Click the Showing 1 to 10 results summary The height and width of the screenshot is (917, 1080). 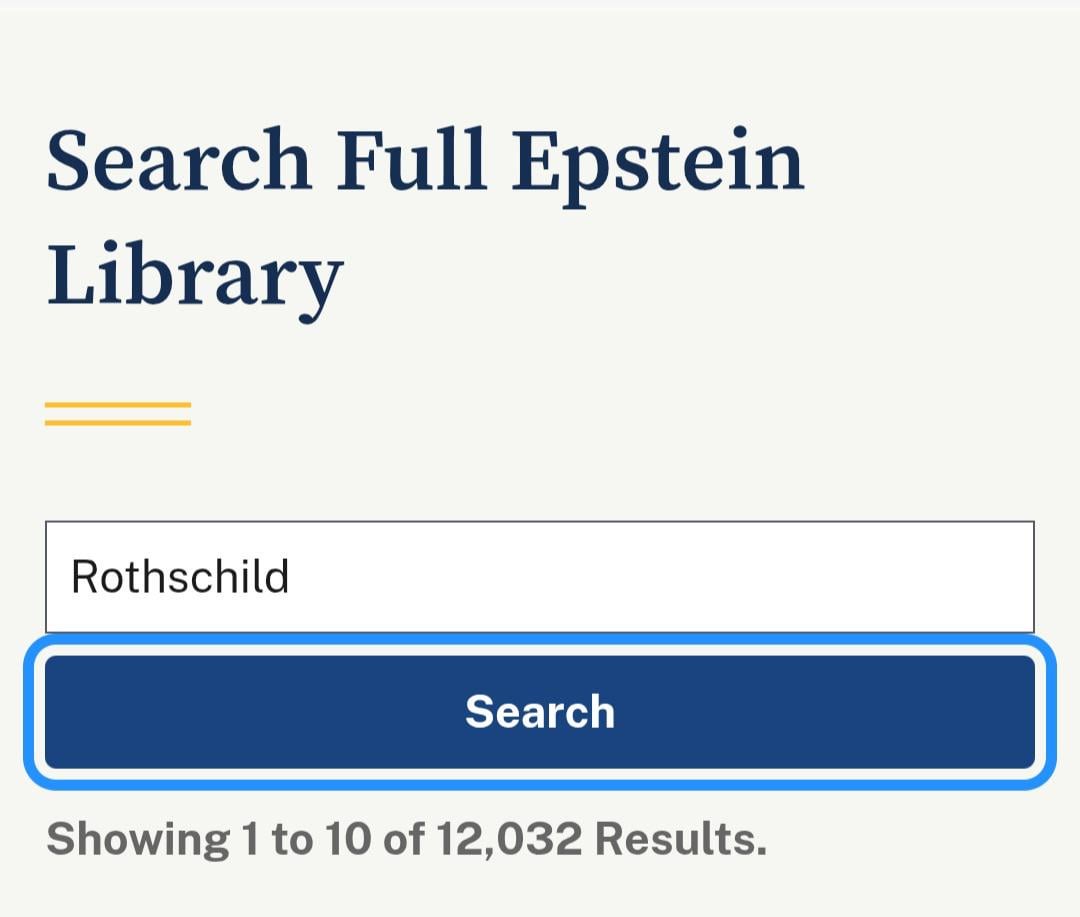406,839
